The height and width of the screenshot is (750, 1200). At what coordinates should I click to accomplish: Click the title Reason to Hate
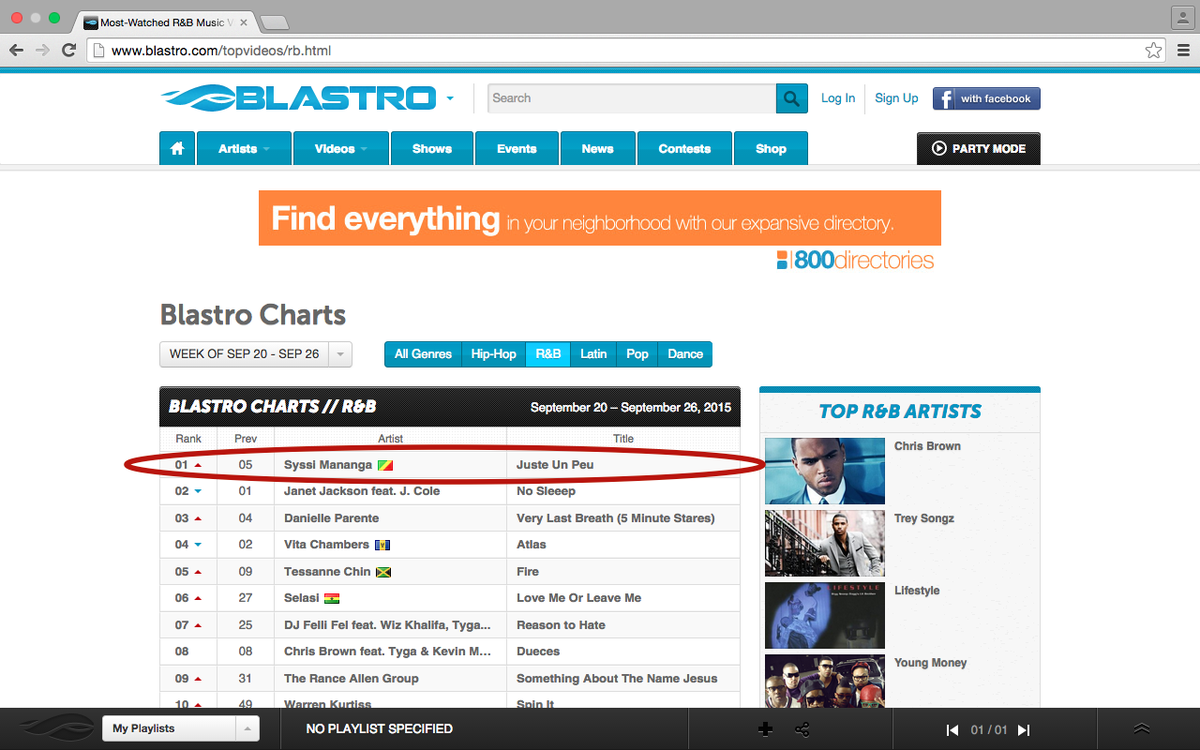tap(561, 625)
